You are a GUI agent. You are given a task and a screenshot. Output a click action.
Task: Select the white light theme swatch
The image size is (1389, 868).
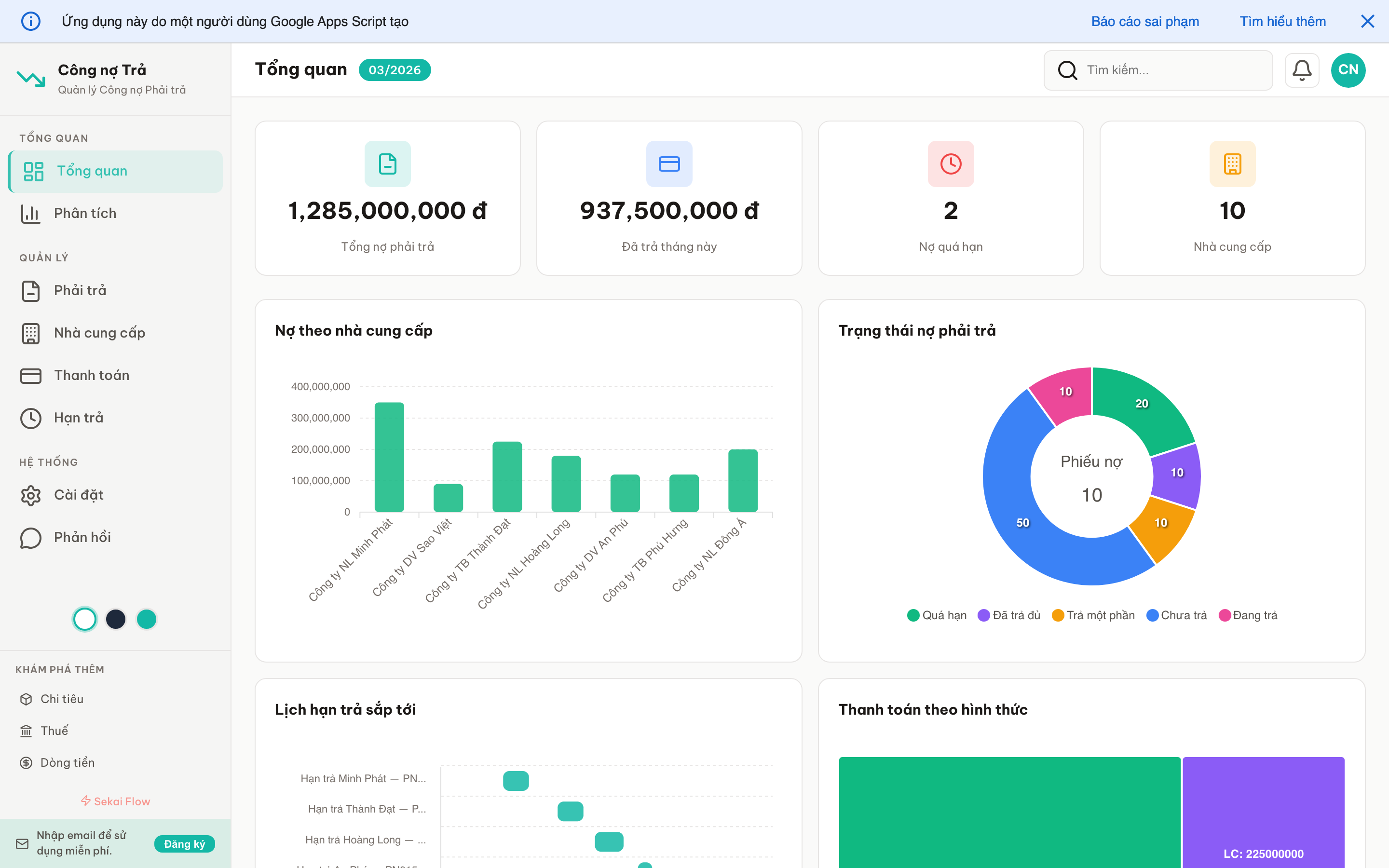point(85,619)
